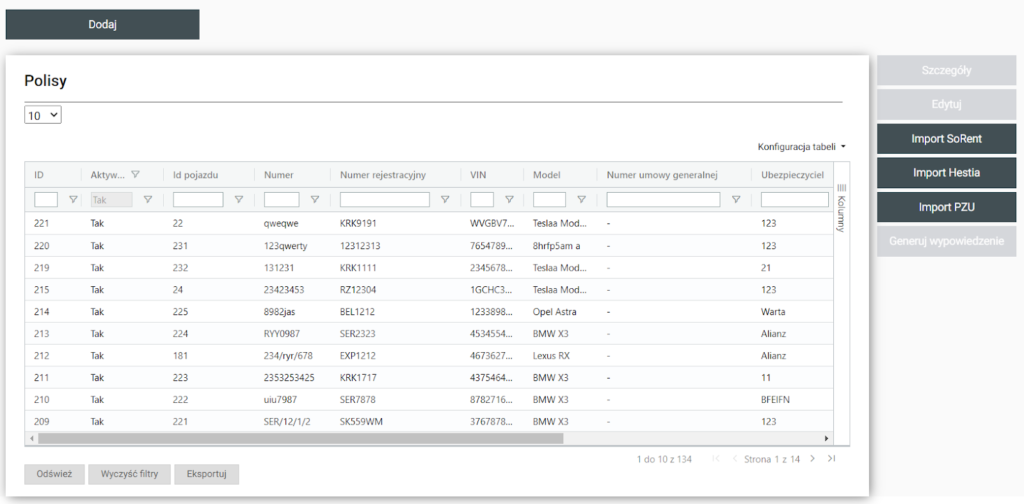Sort table by the Numer rejestracyjny header
This screenshot has width=1024, height=504.
tap(384, 175)
